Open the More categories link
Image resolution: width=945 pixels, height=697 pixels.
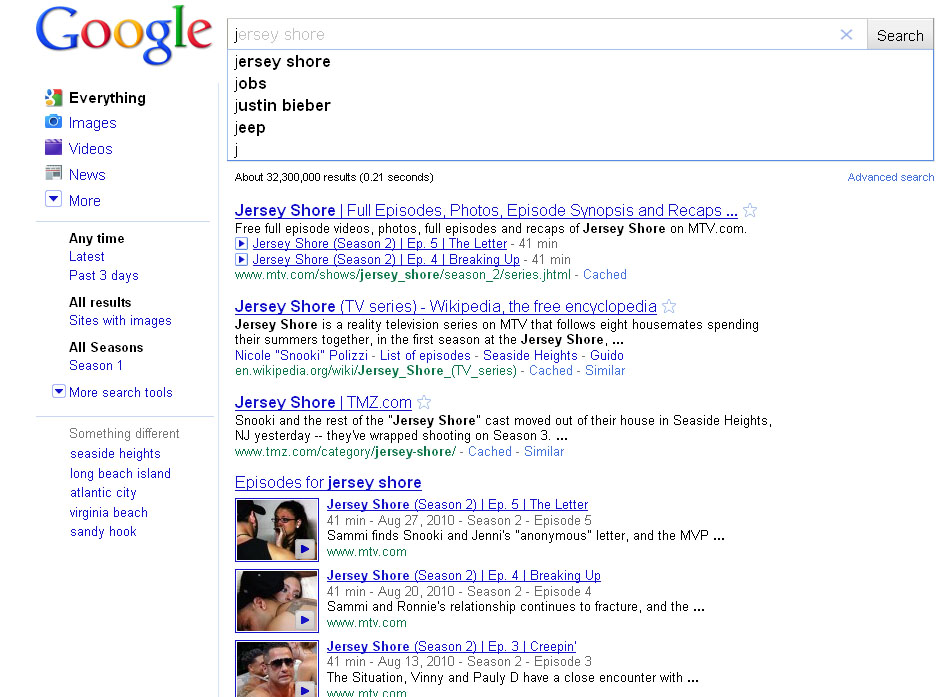point(84,201)
